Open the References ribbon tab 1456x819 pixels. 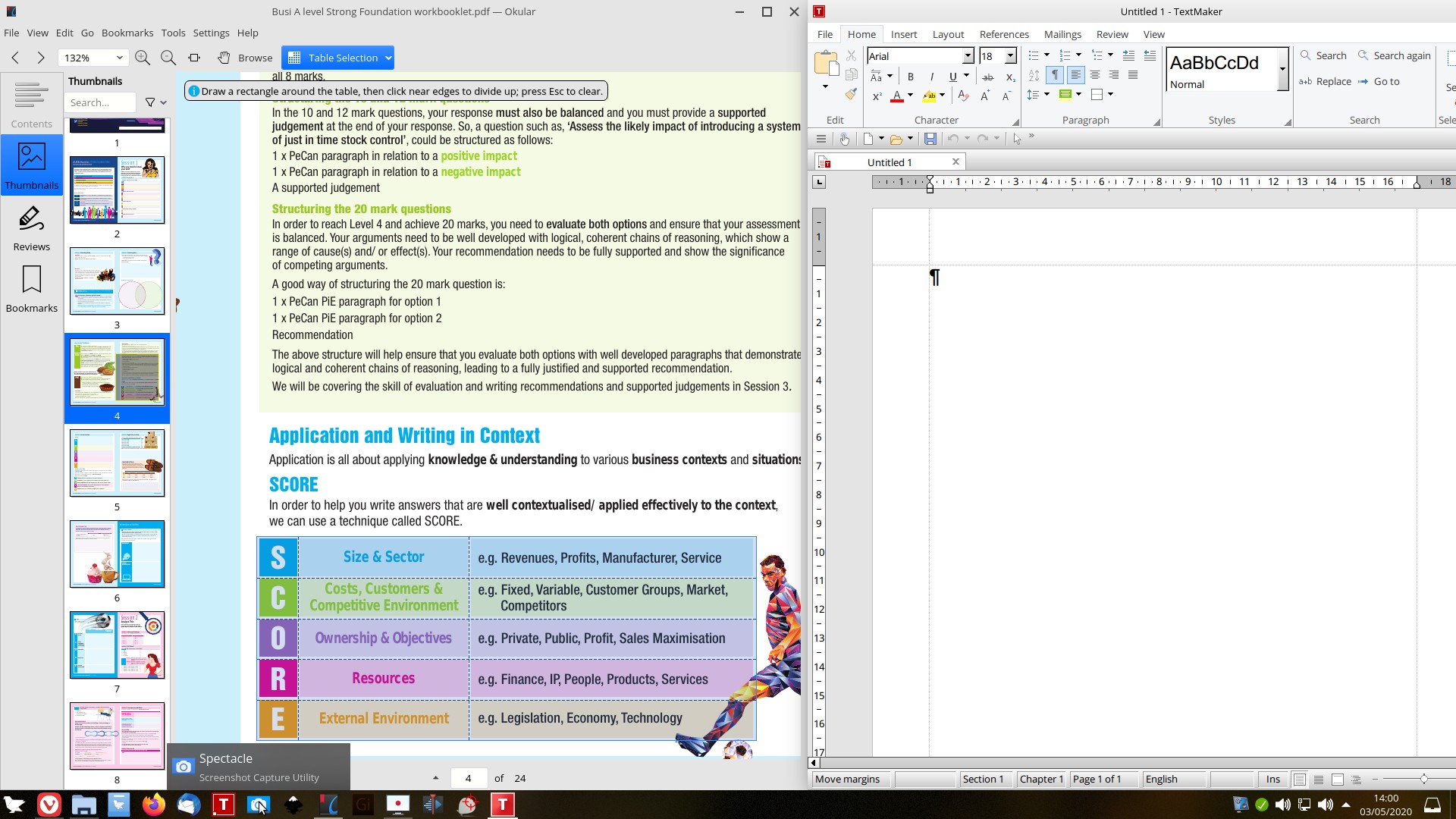[x=1003, y=34]
